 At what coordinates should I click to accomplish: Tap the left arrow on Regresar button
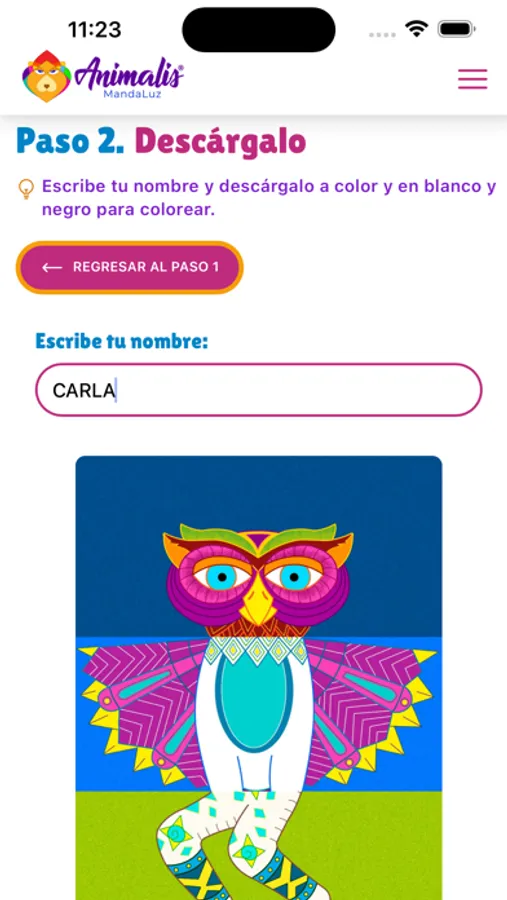tap(52, 267)
